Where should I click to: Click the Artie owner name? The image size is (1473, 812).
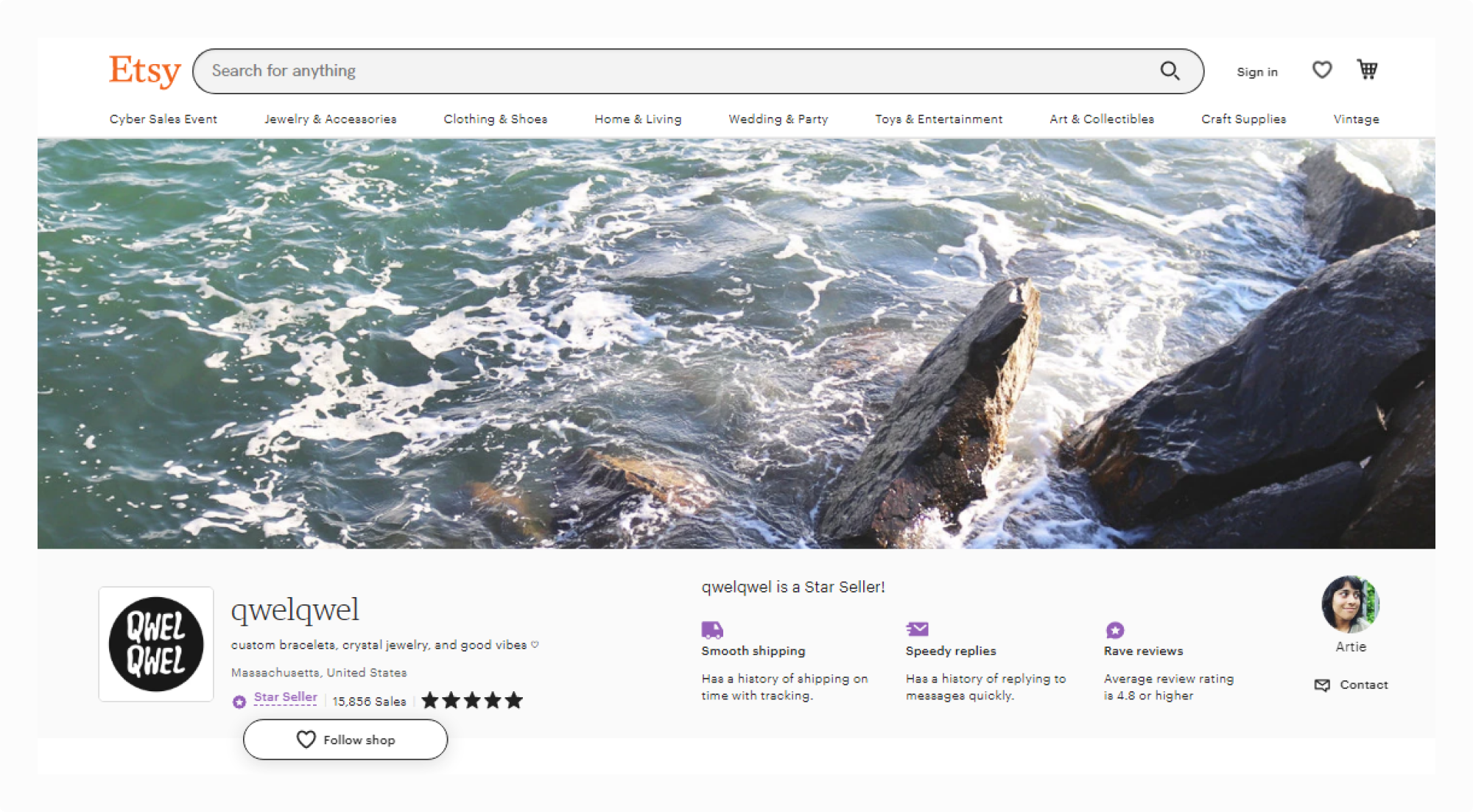[1351, 647]
